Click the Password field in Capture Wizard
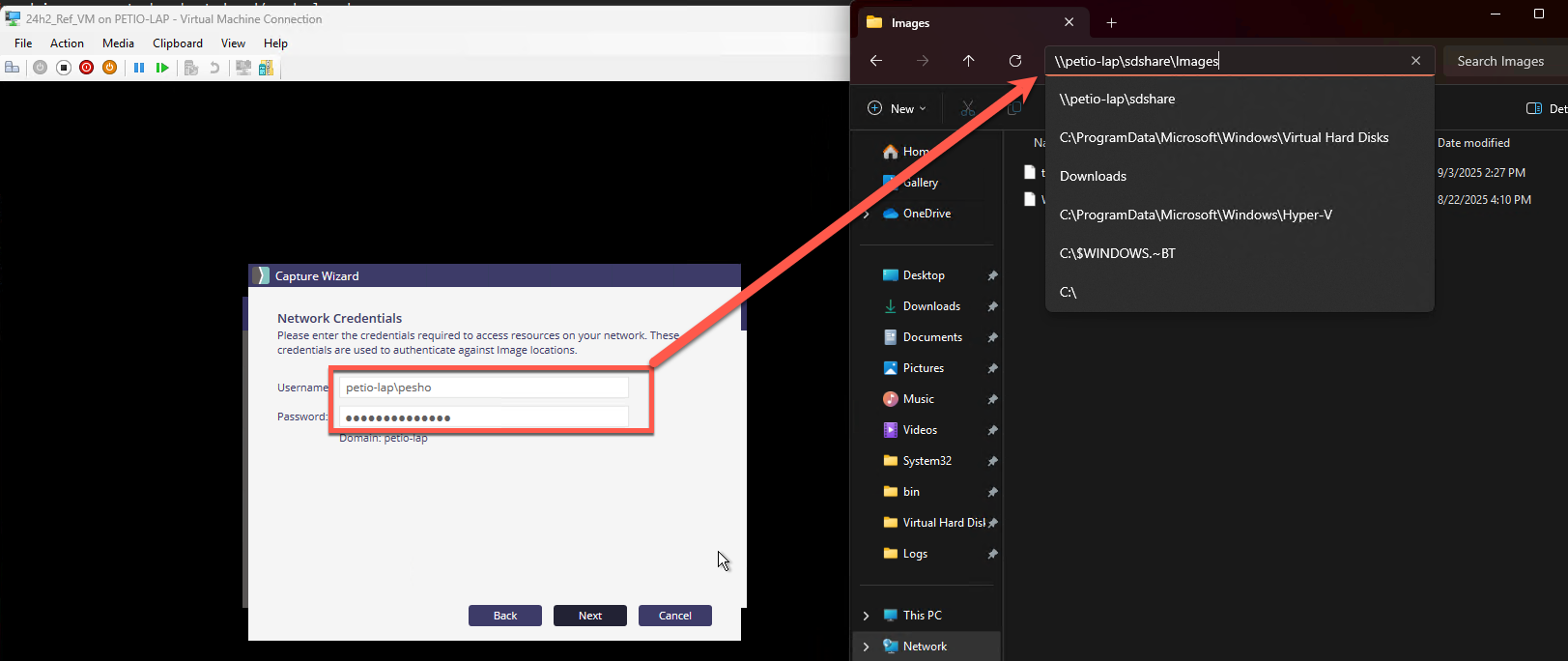The width and height of the screenshot is (1568, 661). (x=483, y=417)
